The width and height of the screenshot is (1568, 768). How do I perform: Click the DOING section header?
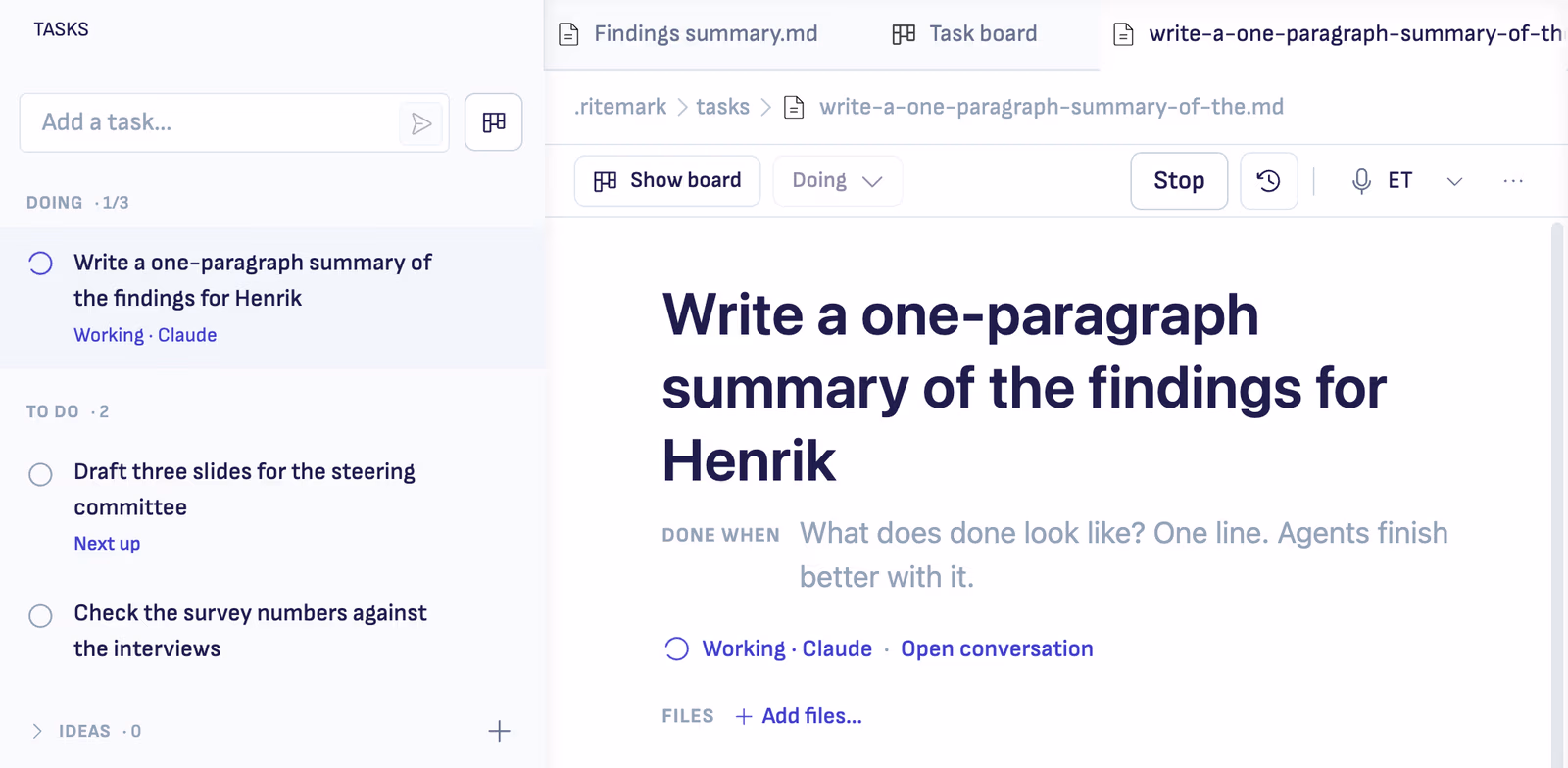[77, 203]
